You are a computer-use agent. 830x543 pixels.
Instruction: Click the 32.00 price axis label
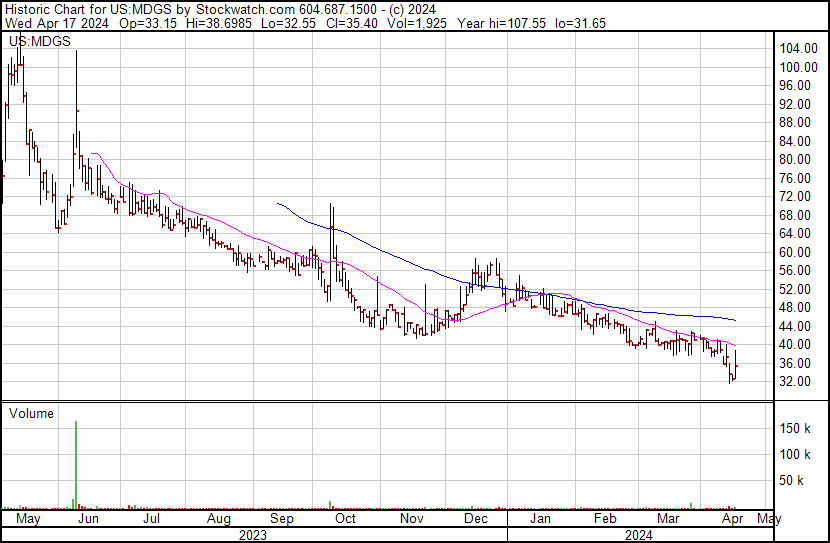tap(797, 382)
